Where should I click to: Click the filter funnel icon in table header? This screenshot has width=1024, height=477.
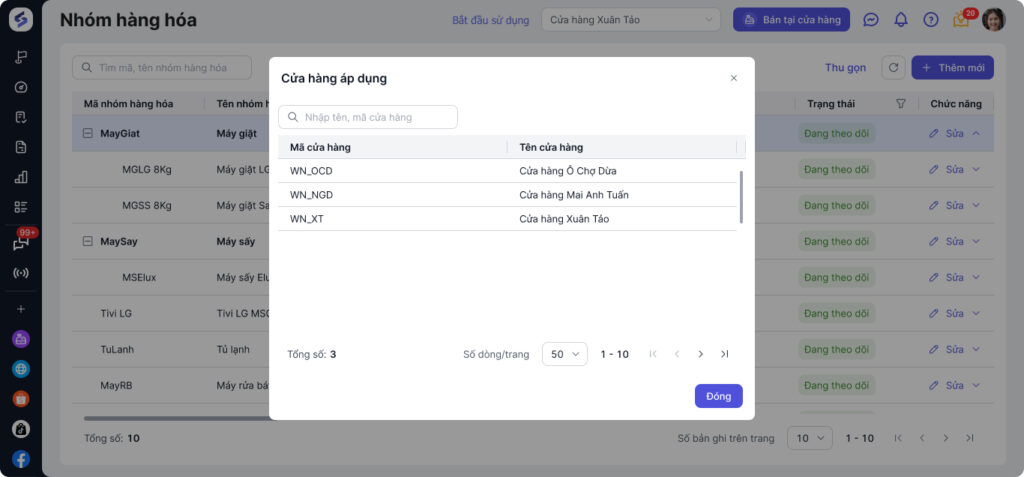901,103
